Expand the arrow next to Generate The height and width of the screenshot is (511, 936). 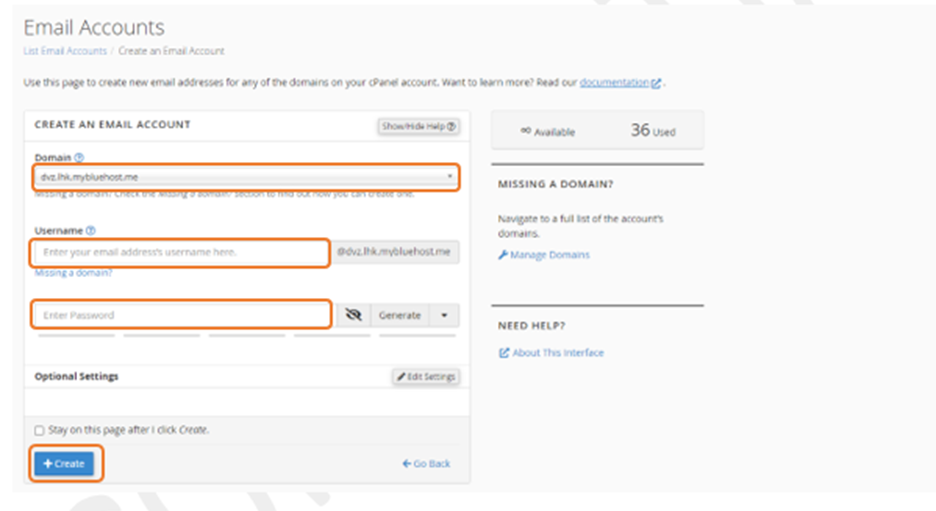(x=444, y=315)
